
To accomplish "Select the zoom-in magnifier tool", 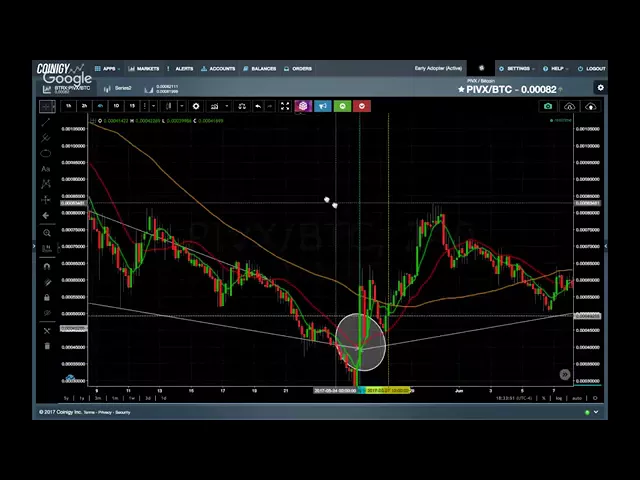I will pos(47,233).
